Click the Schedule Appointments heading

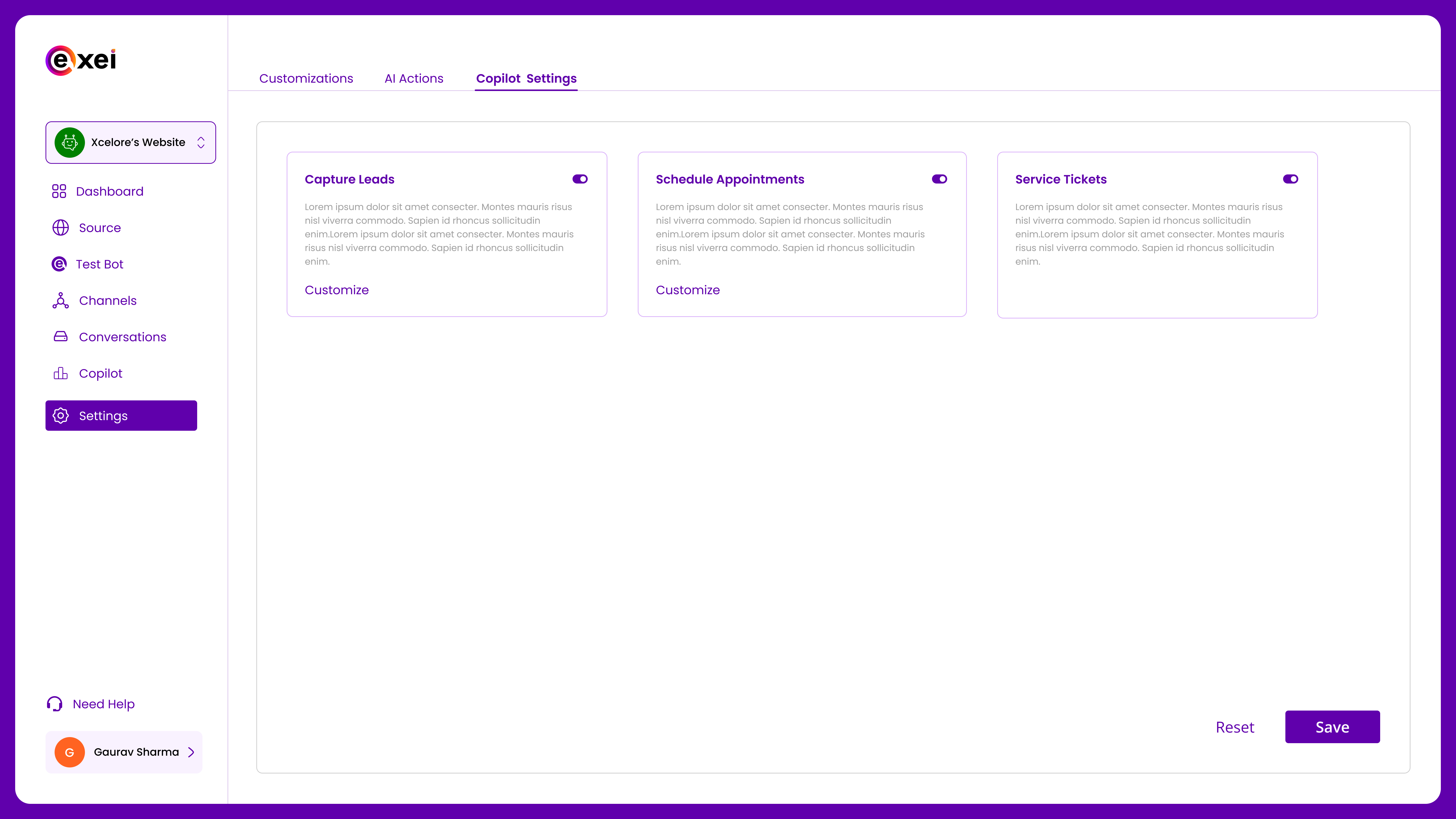[730, 179]
